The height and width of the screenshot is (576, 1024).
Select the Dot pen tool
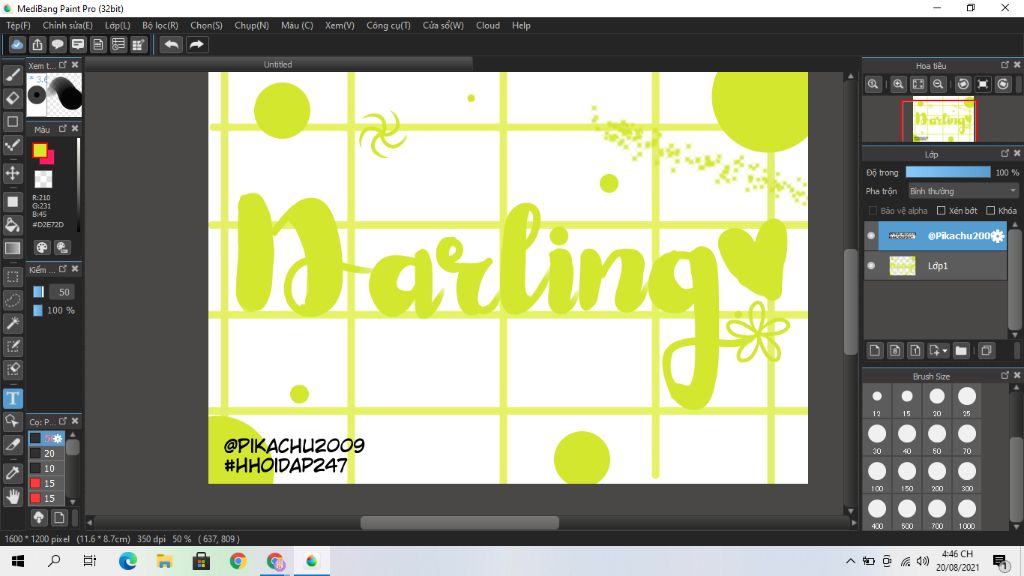click(12, 145)
